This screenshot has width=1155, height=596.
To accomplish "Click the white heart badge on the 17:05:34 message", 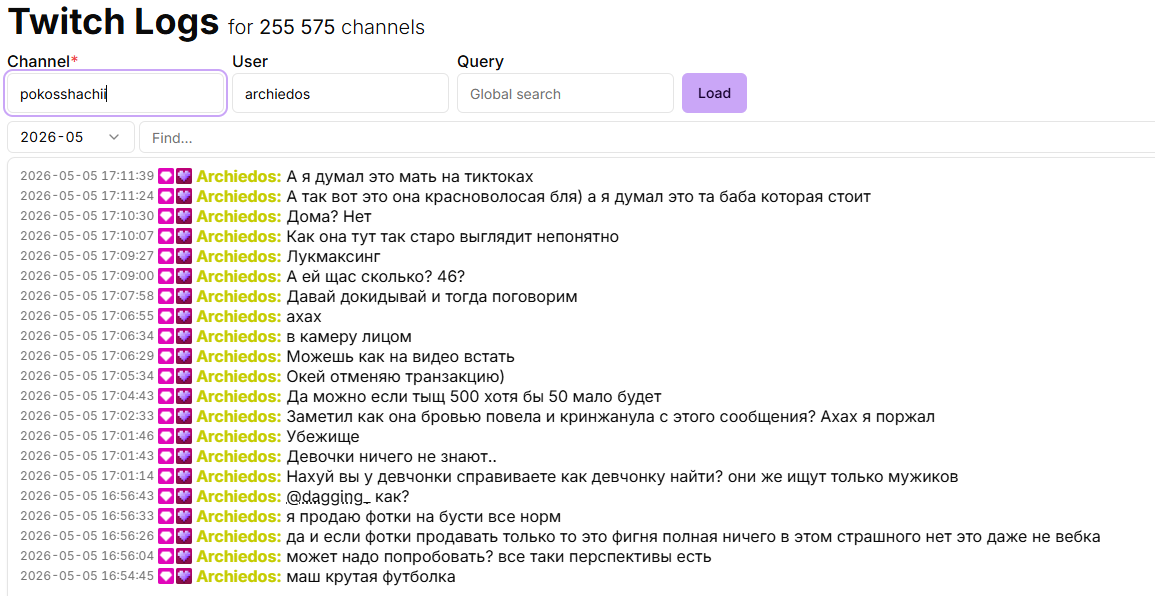I will 166,376.
